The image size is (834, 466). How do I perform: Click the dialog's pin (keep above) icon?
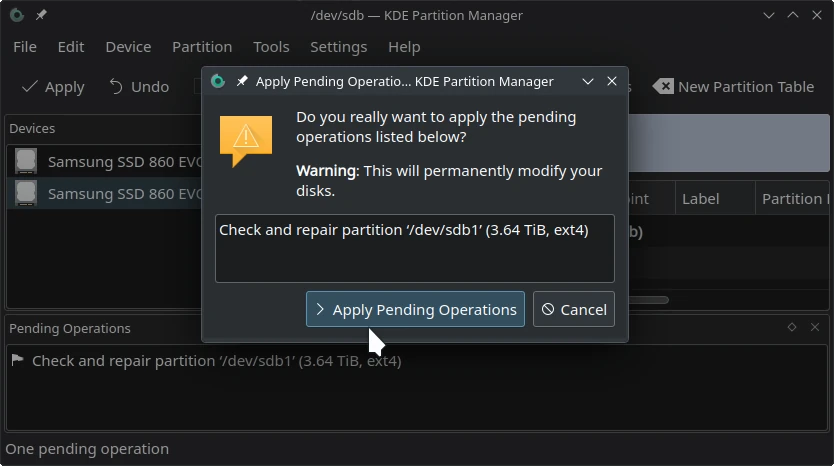[242, 81]
